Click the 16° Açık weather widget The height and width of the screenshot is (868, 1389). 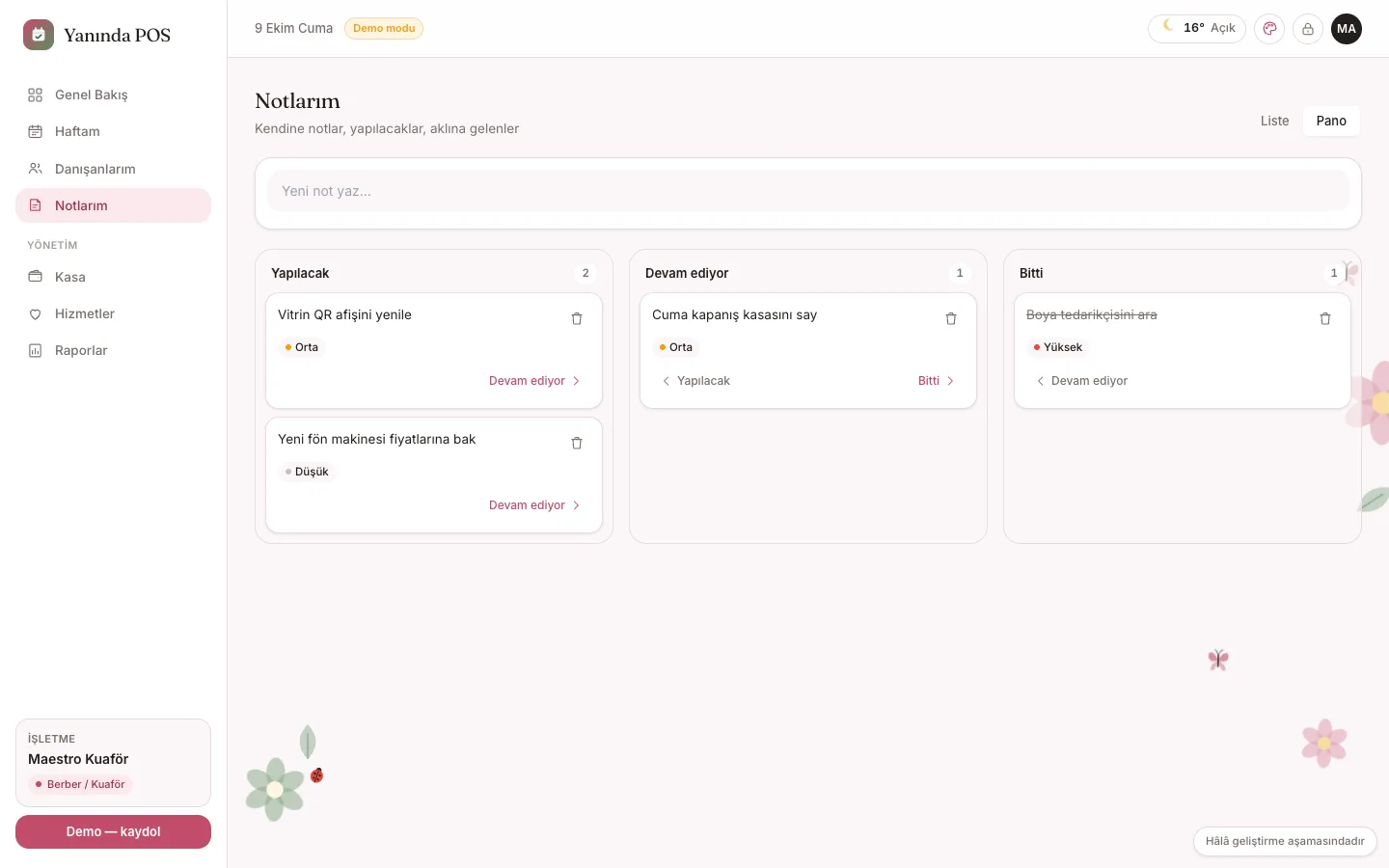[x=1197, y=29]
